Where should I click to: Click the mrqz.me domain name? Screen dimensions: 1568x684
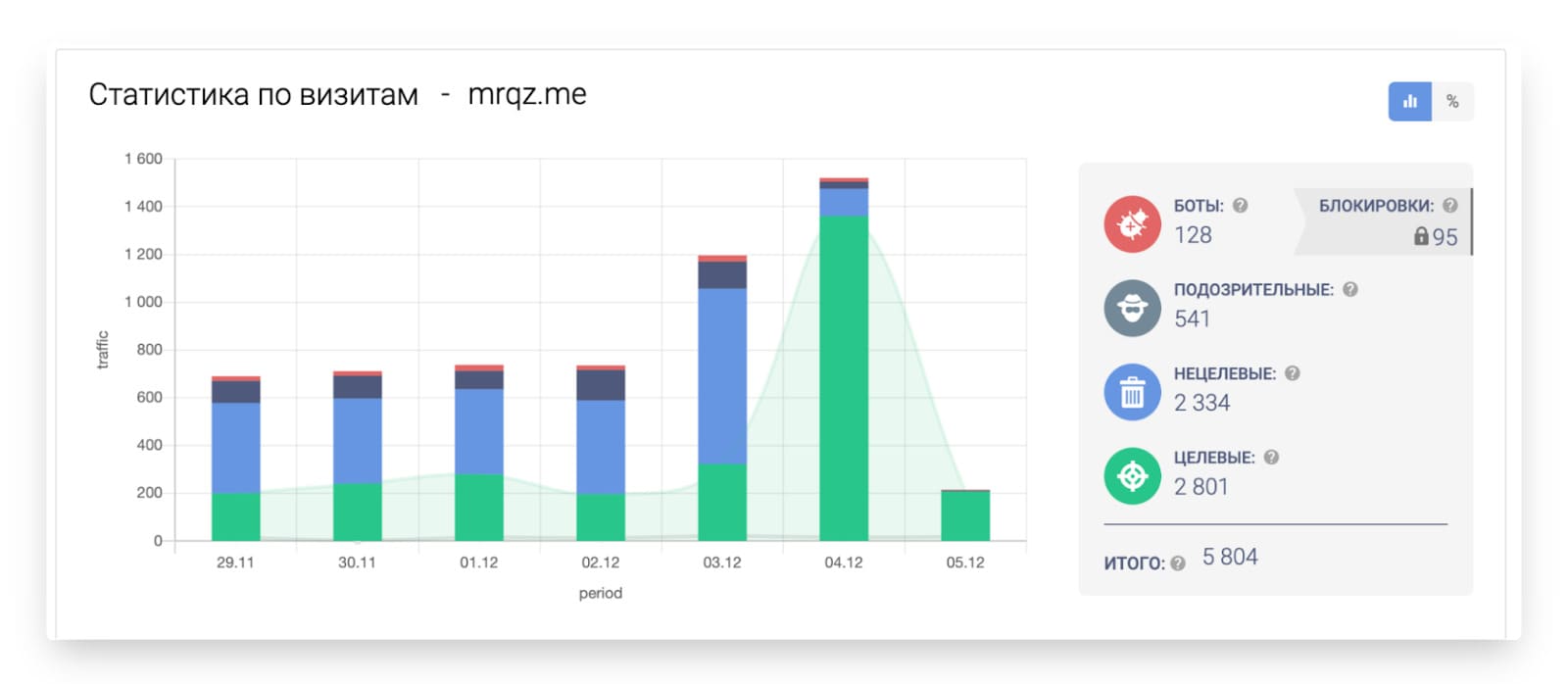(527, 95)
